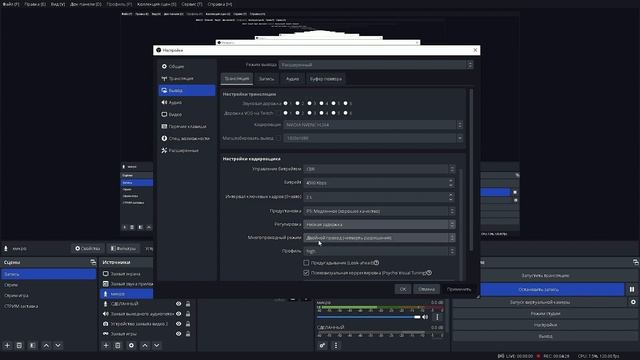The width and height of the screenshot is (640, 360).
Task: Pause recording with the pause icon
Action: coord(632,289)
